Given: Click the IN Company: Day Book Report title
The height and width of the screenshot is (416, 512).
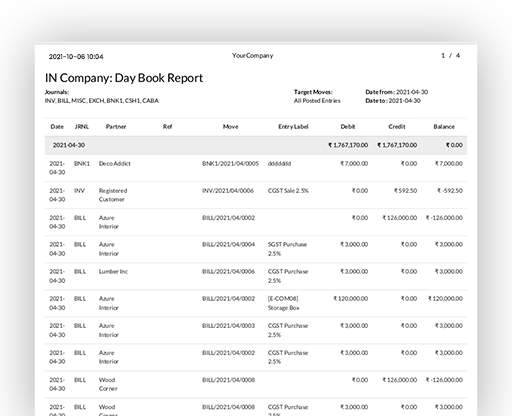Looking at the screenshot, I should (x=124, y=78).
